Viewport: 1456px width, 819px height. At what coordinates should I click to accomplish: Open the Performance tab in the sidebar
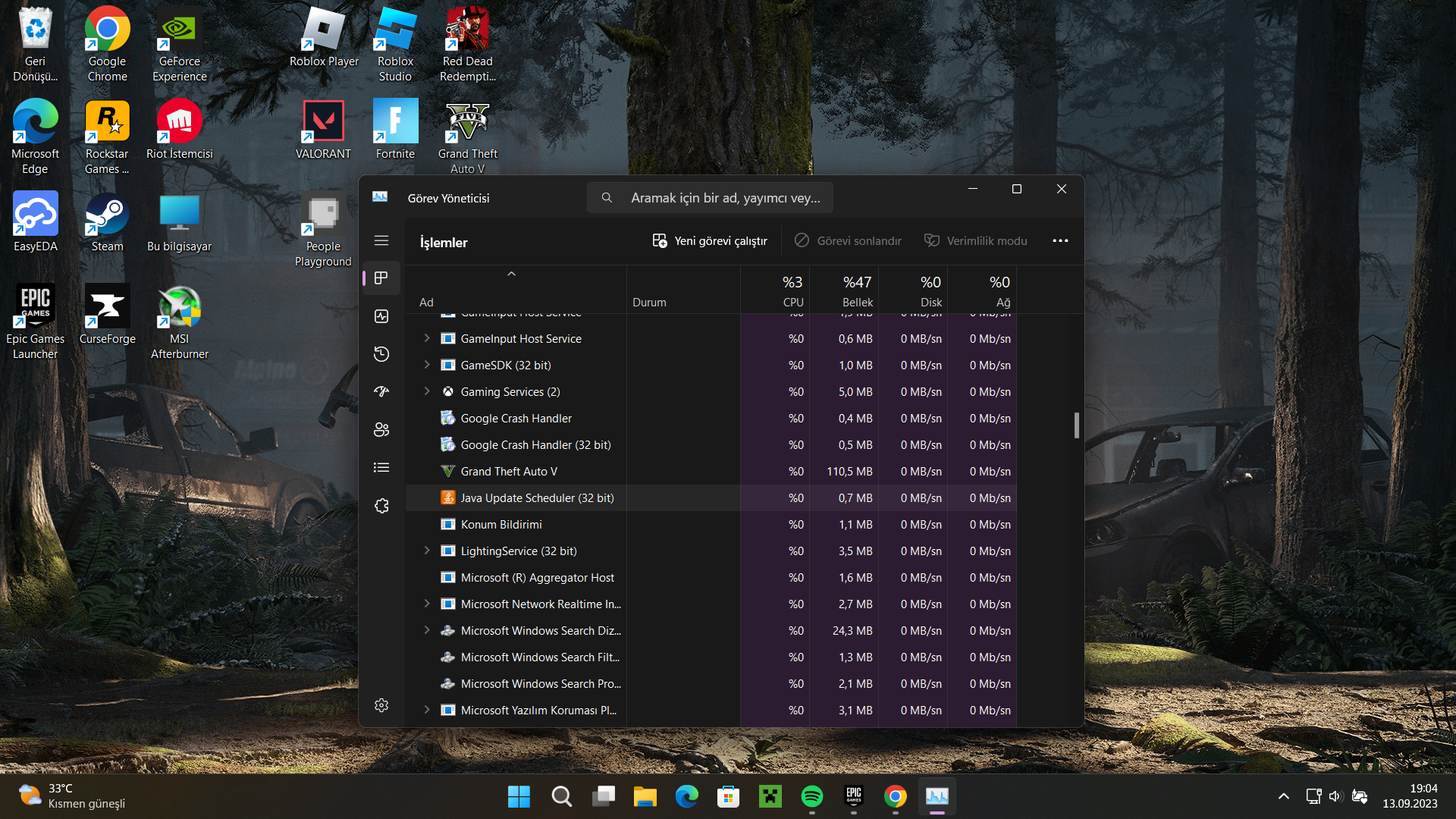[381, 316]
